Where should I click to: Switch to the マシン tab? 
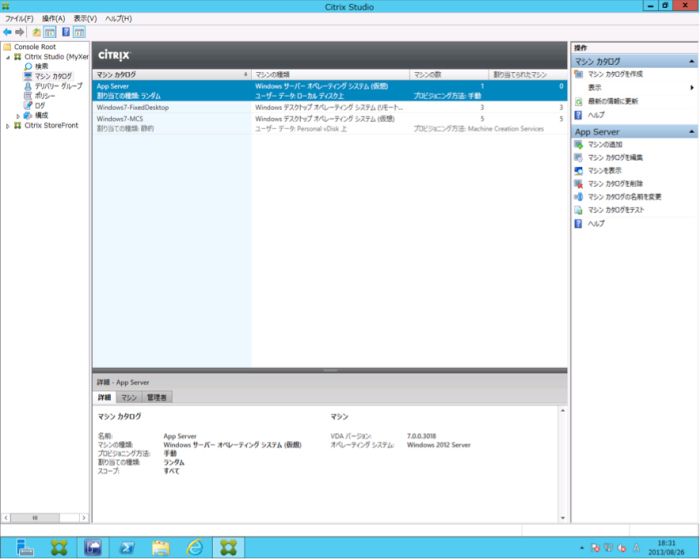click(129, 397)
